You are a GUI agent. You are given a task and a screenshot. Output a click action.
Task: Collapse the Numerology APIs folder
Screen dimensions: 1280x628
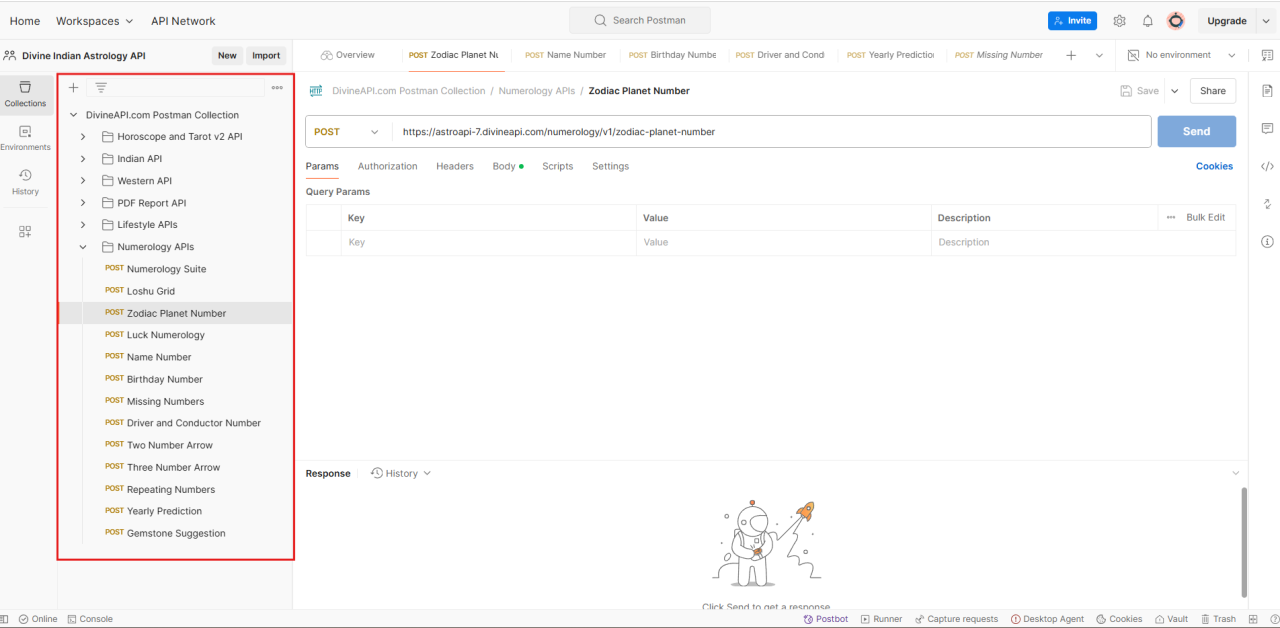(83, 247)
